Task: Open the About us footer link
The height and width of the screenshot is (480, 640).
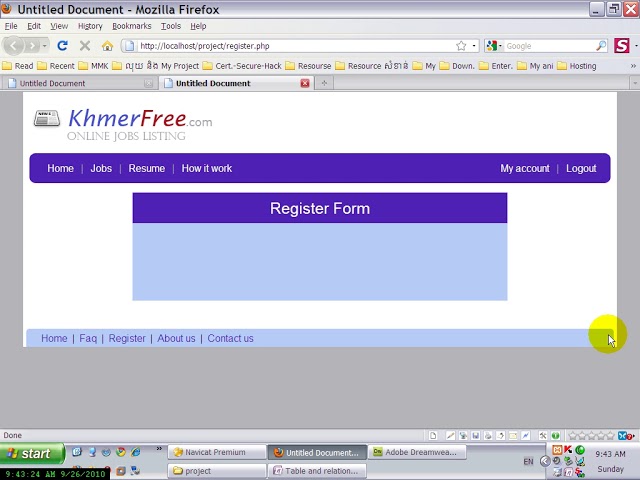Action: 176,338
